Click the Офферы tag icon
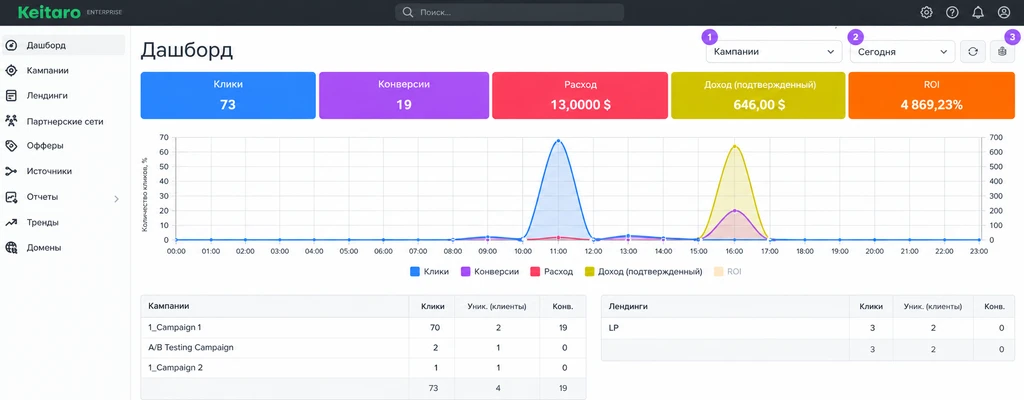1024x400 pixels. point(11,146)
